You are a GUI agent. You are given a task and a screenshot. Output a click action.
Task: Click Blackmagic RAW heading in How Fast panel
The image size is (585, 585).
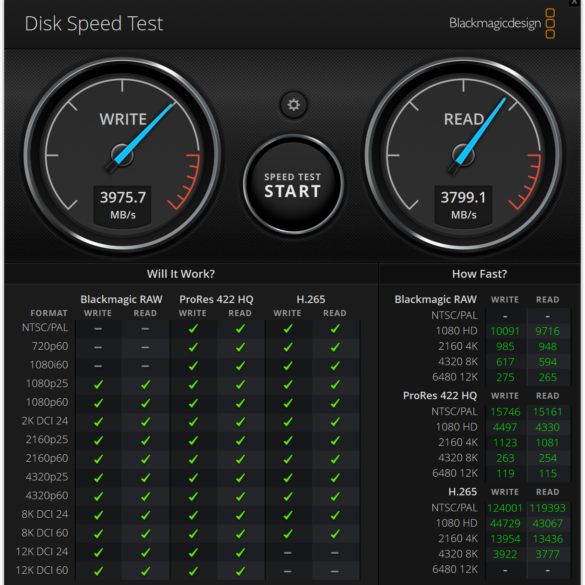[435, 299]
